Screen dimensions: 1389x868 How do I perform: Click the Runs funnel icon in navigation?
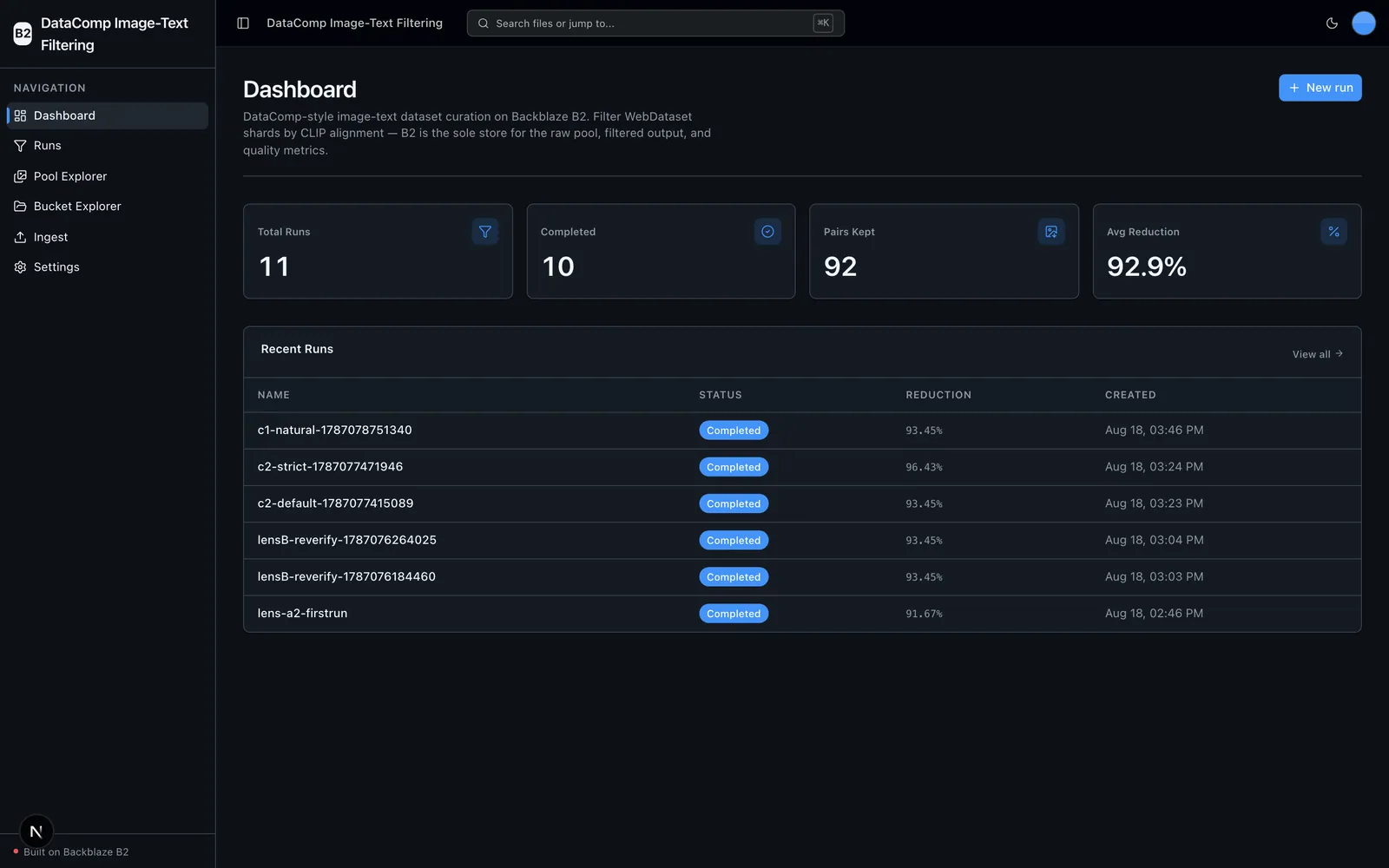[x=20, y=146]
